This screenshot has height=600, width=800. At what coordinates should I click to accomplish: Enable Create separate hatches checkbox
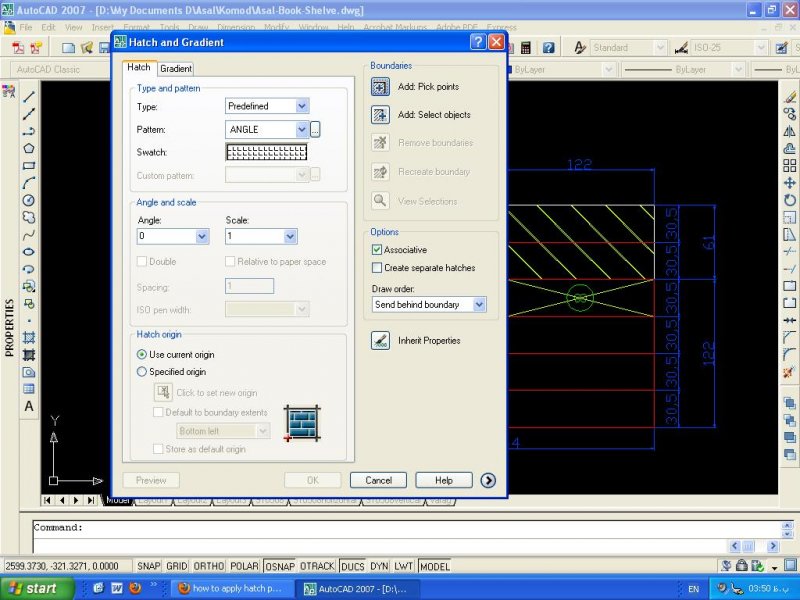tap(377, 268)
